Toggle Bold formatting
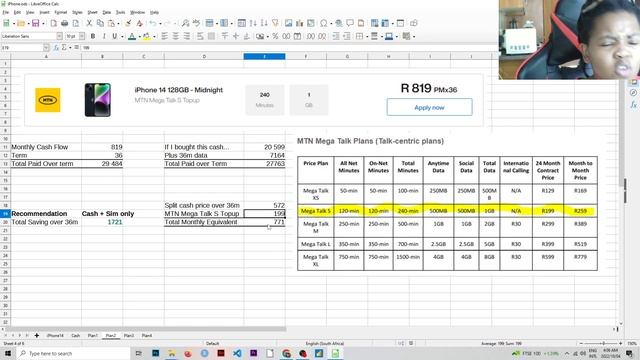The image size is (640, 360). tap(93, 36)
